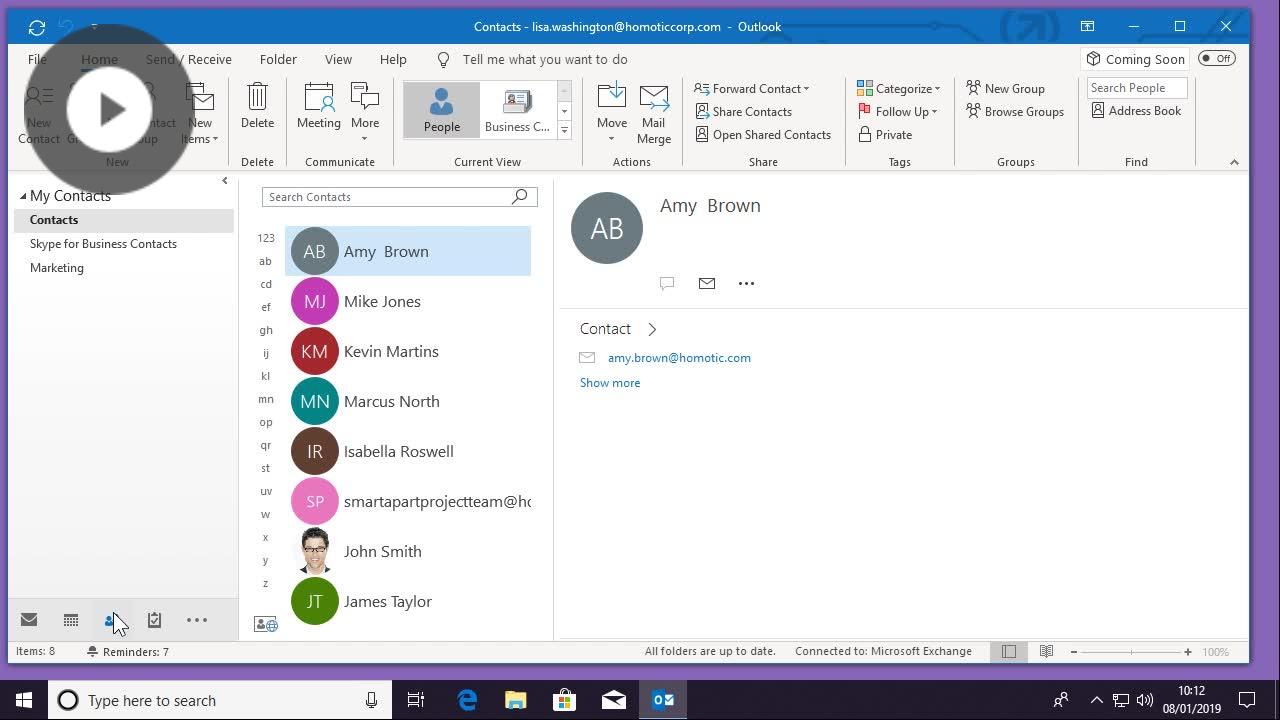Image resolution: width=1280 pixels, height=720 pixels.
Task: Open the Address Book
Action: point(1136,111)
